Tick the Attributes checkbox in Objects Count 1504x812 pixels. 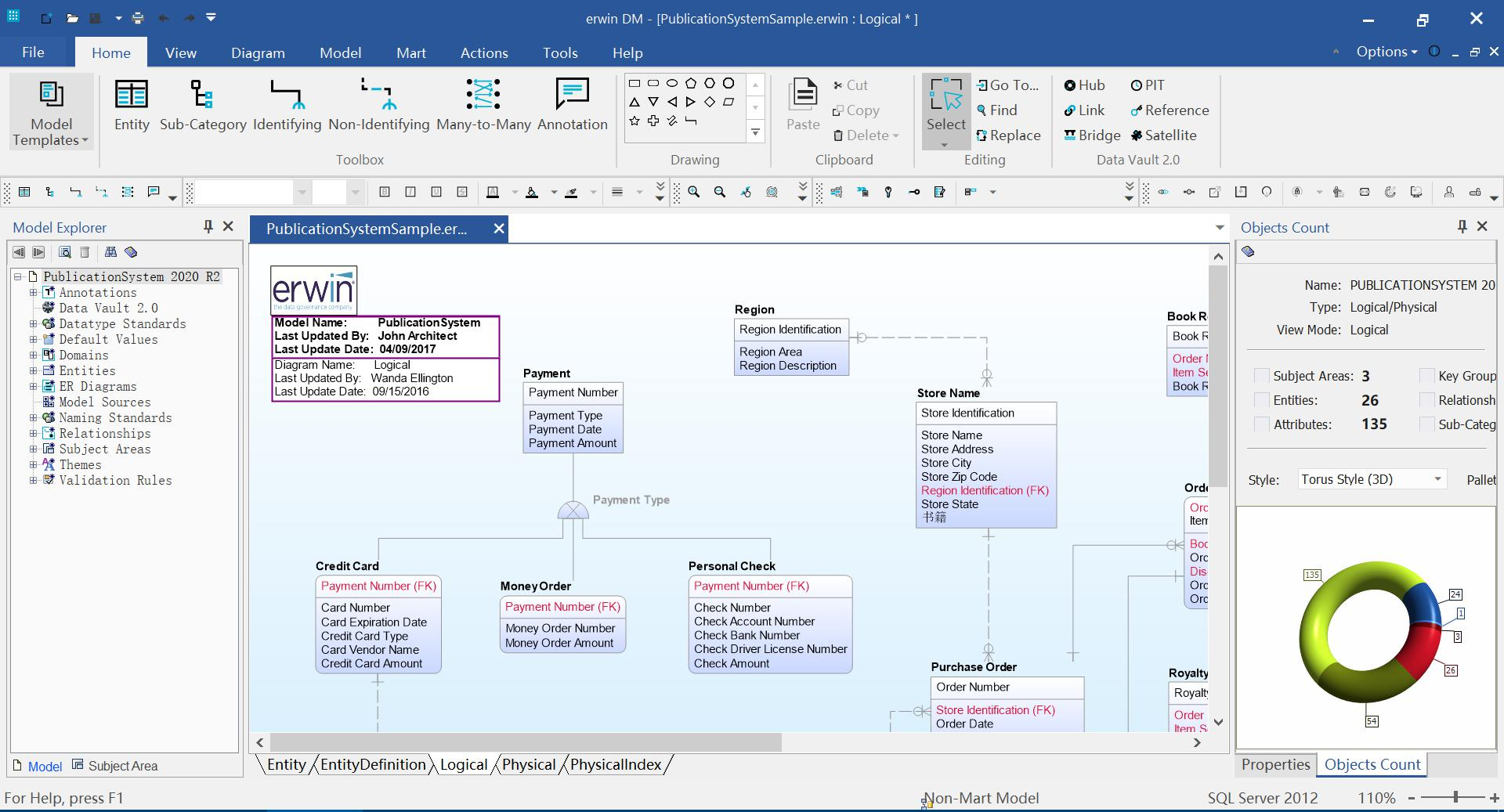click(x=1261, y=424)
